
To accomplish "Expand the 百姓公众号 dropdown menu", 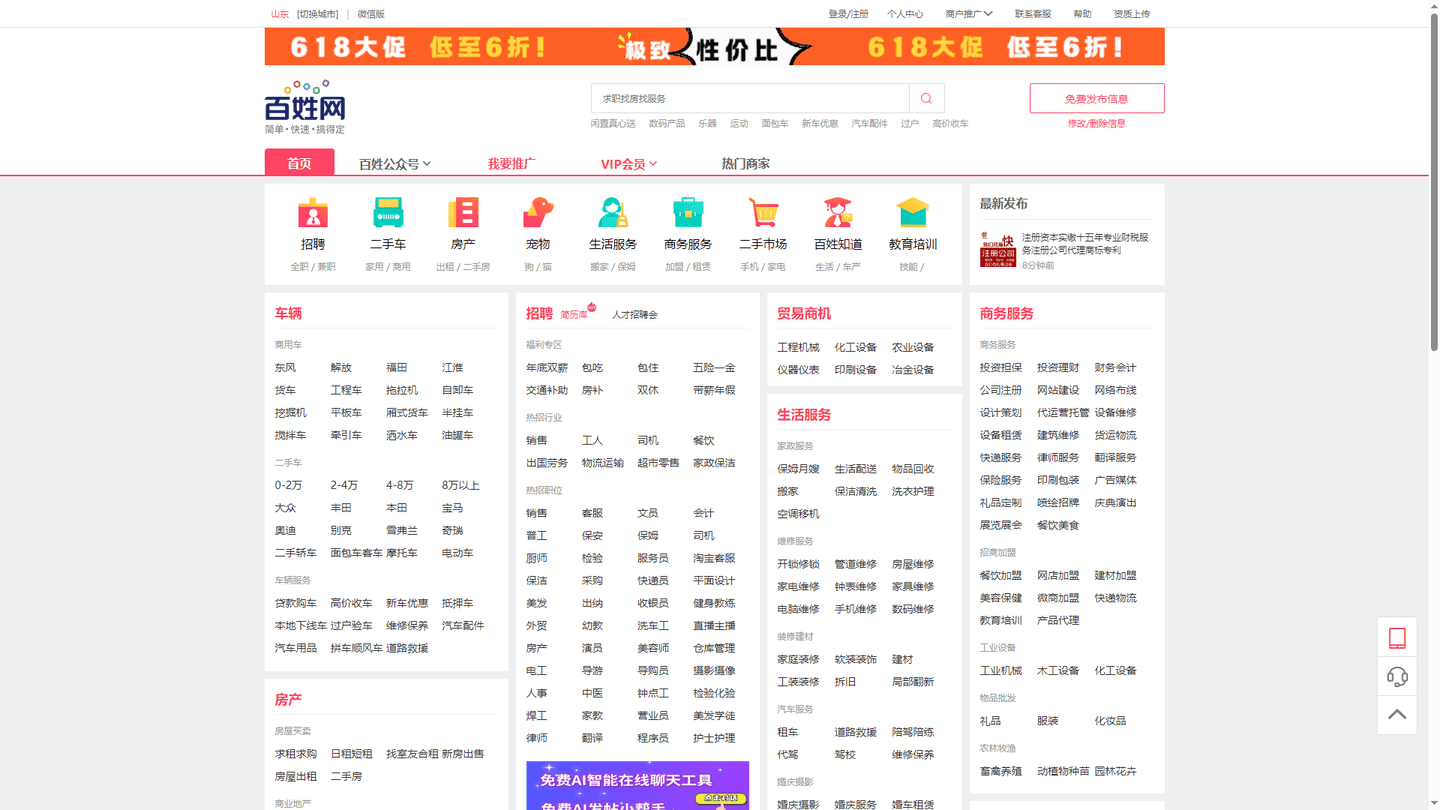I will pyautogui.click(x=395, y=164).
